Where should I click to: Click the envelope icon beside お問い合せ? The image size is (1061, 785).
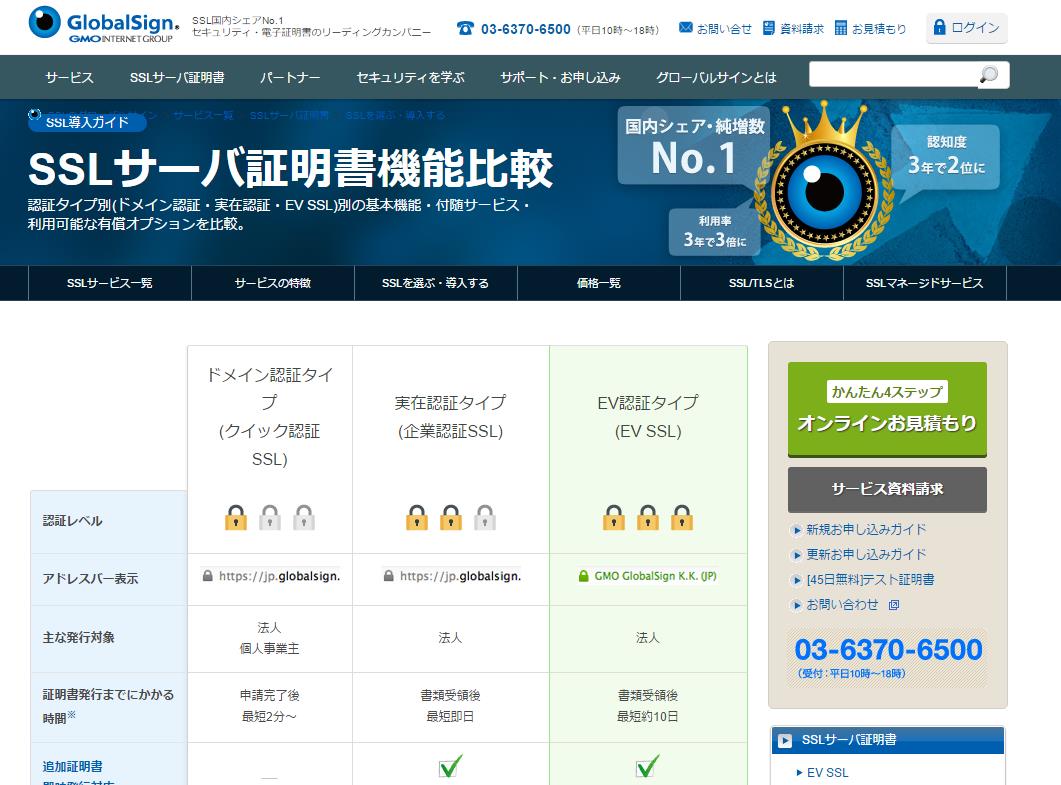[685, 28]
